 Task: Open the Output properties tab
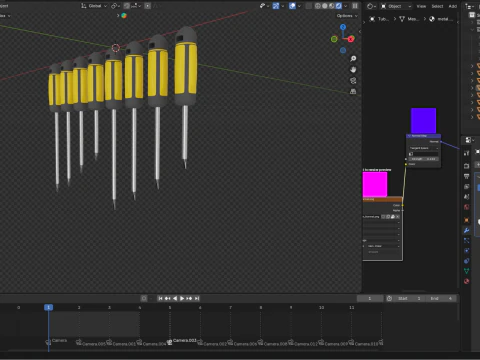click(466, 176)
